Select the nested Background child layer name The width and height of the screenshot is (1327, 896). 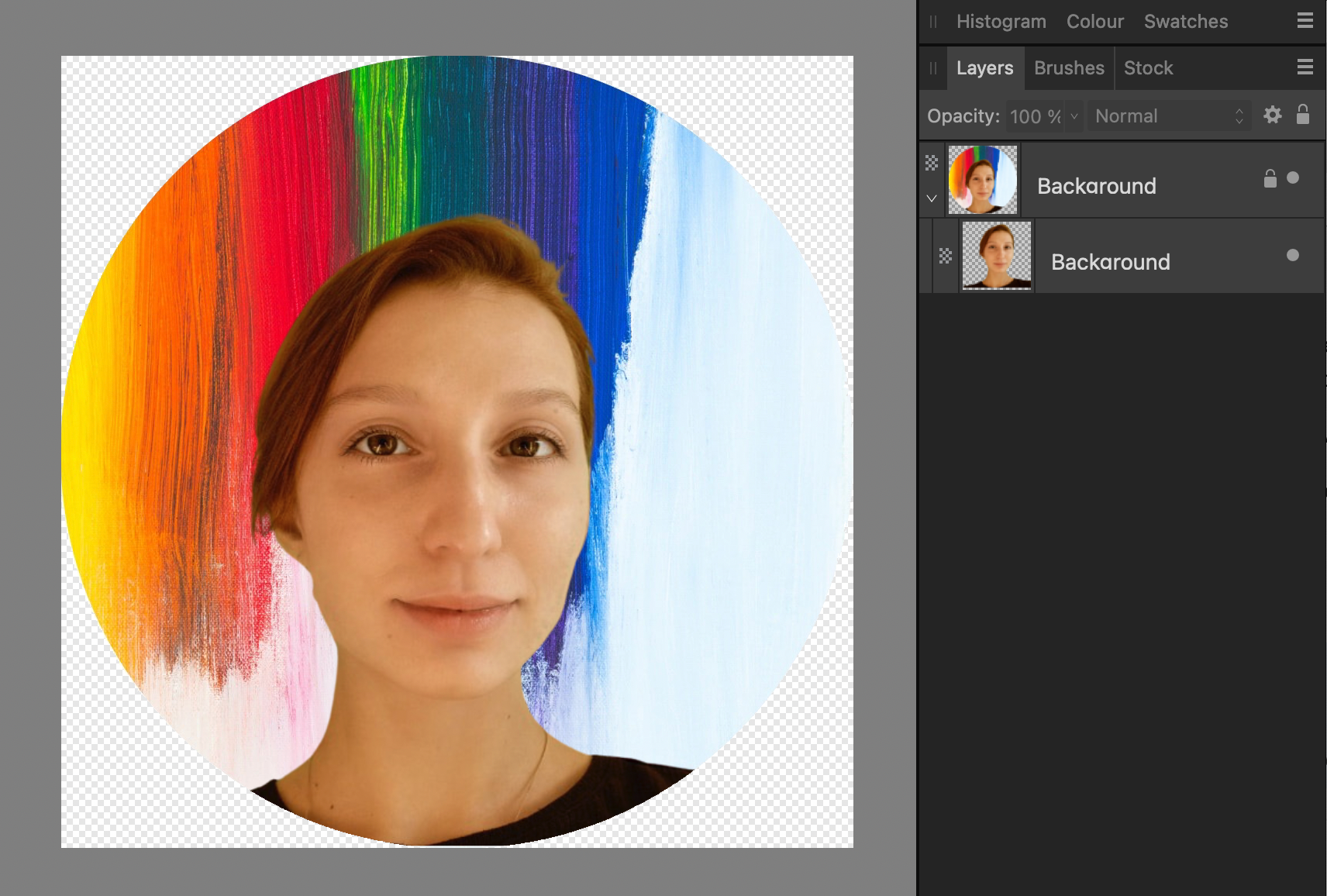pos(1110,262)
